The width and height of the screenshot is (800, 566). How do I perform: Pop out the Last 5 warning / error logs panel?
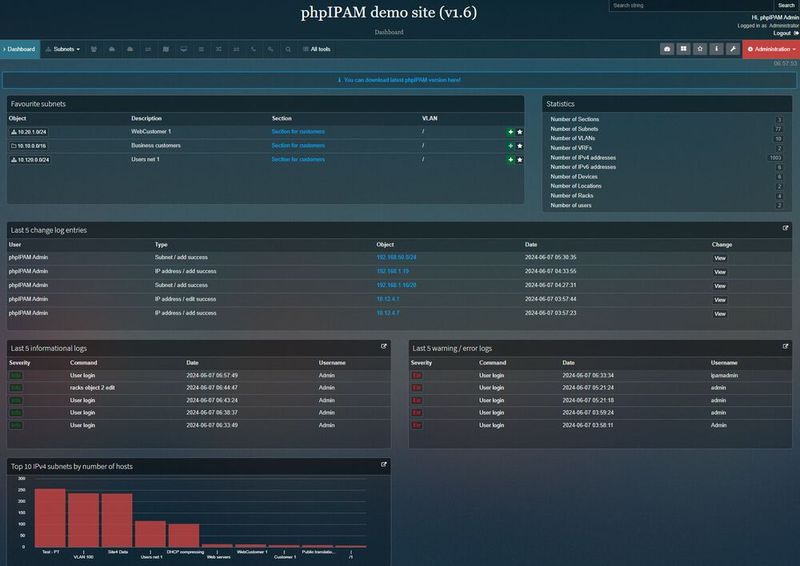coord(785,347)
